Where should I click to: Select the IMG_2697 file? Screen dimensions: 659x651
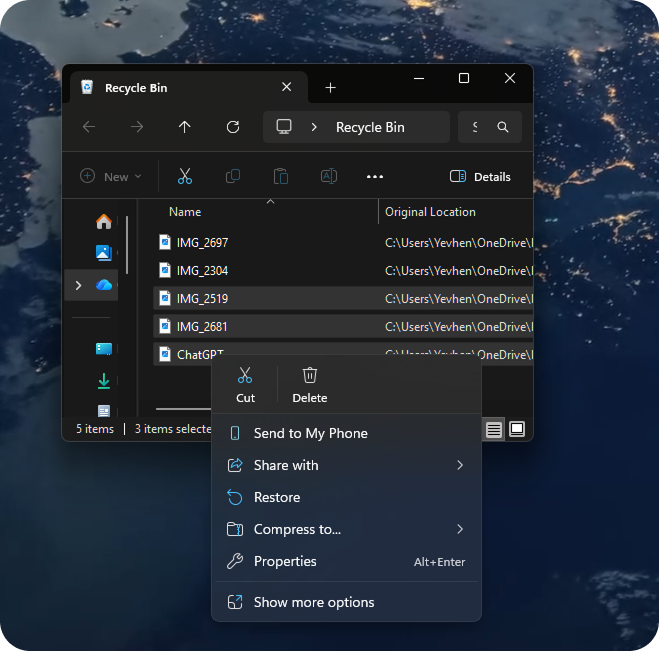point(202,243)
